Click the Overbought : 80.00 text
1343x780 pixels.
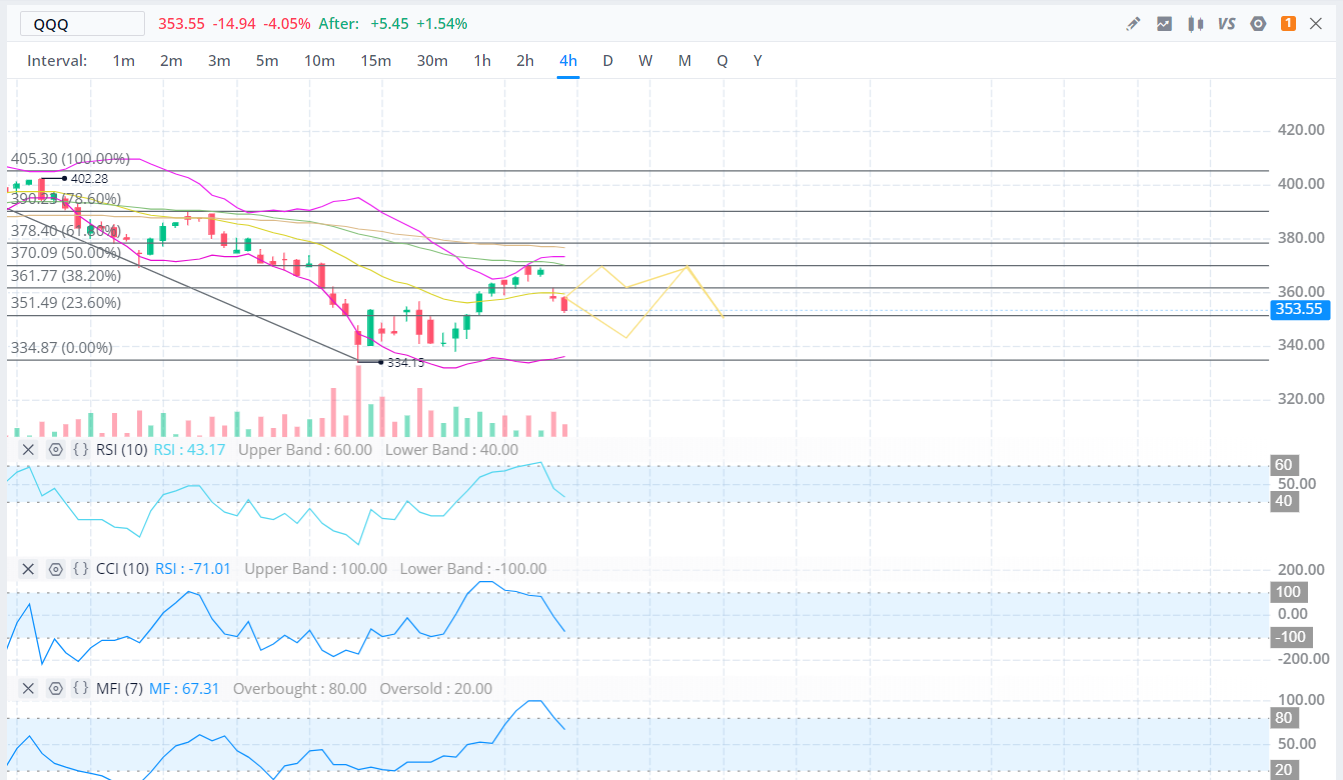click(300, 689)
